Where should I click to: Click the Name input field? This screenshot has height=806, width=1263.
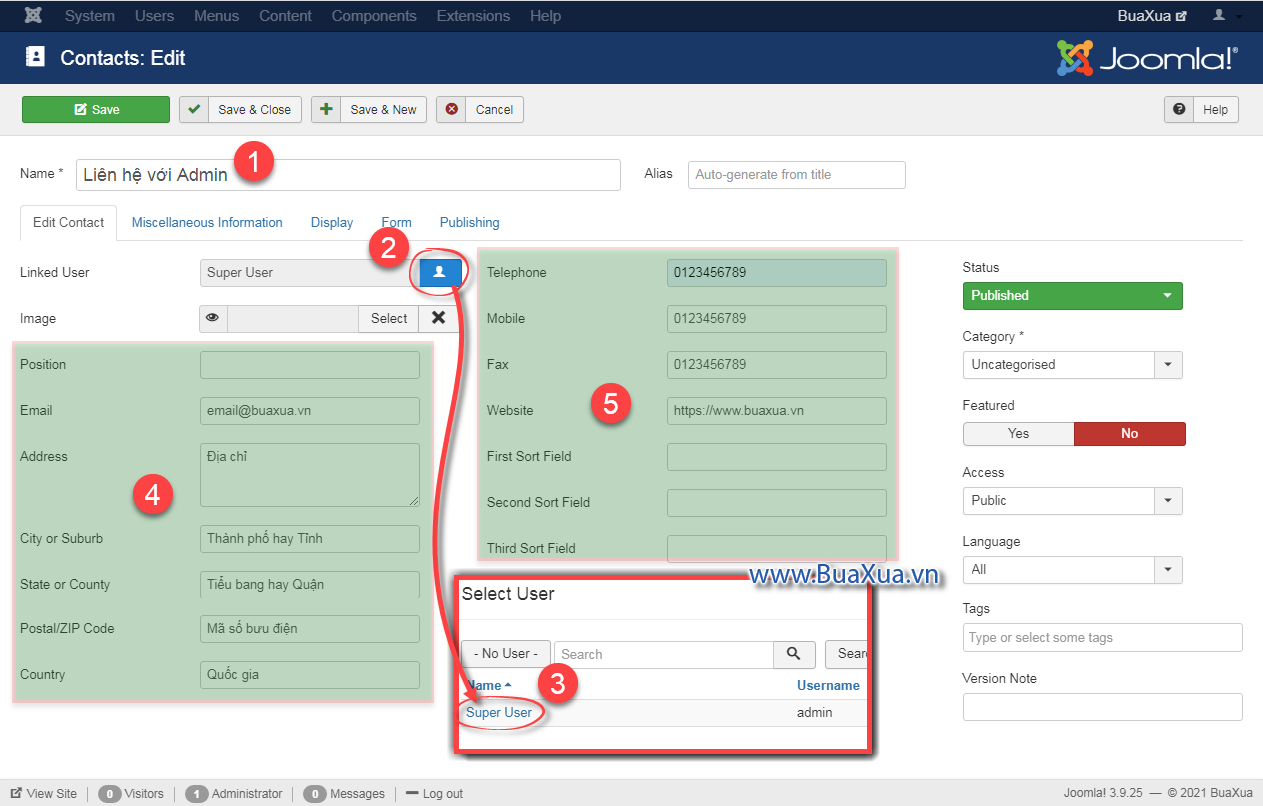[348, 174]
